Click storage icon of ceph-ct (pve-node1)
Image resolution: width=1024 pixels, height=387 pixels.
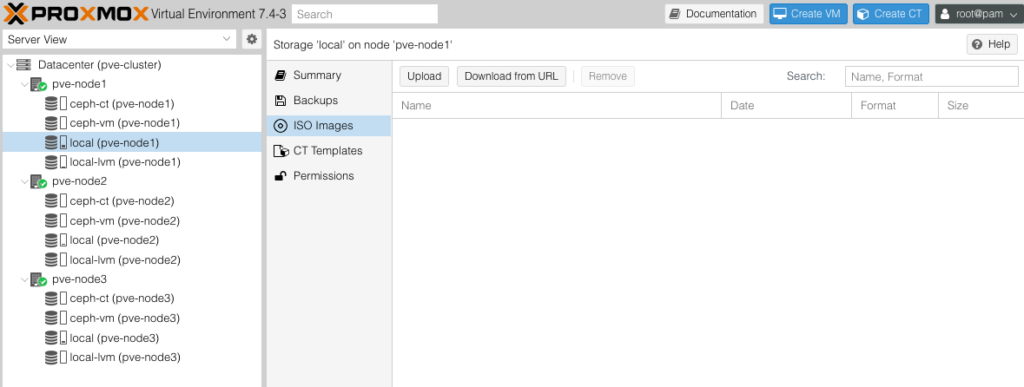56,104
